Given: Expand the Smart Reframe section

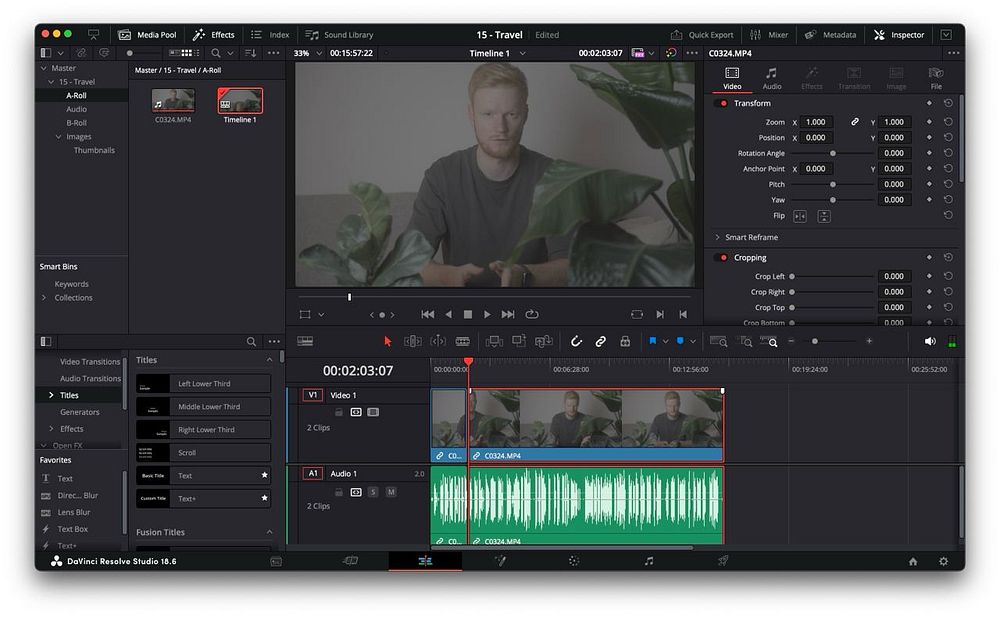Looking at the screenshot, I should click(x=717, y=237).
